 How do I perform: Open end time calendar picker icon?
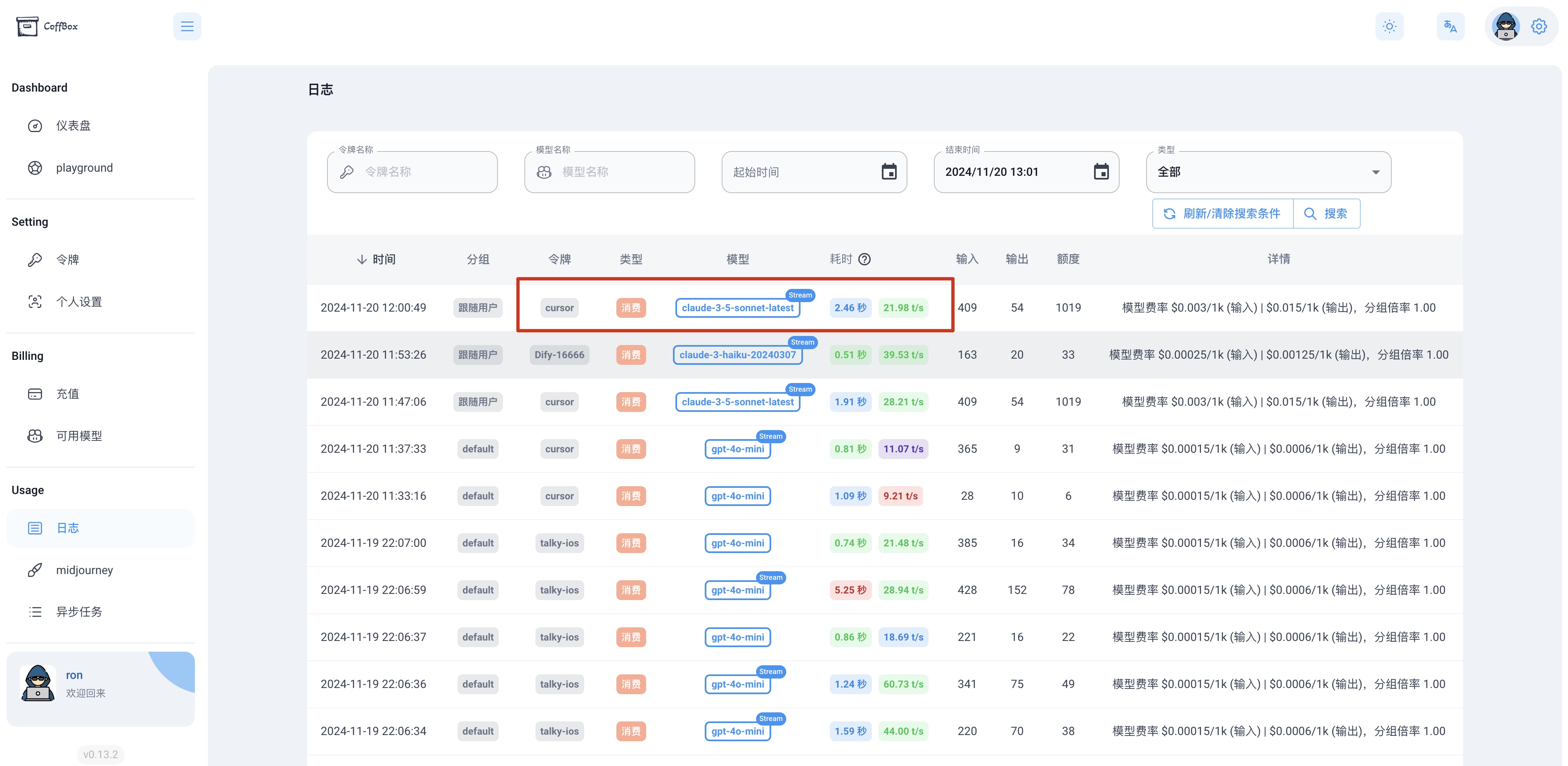pos(1101,172)
